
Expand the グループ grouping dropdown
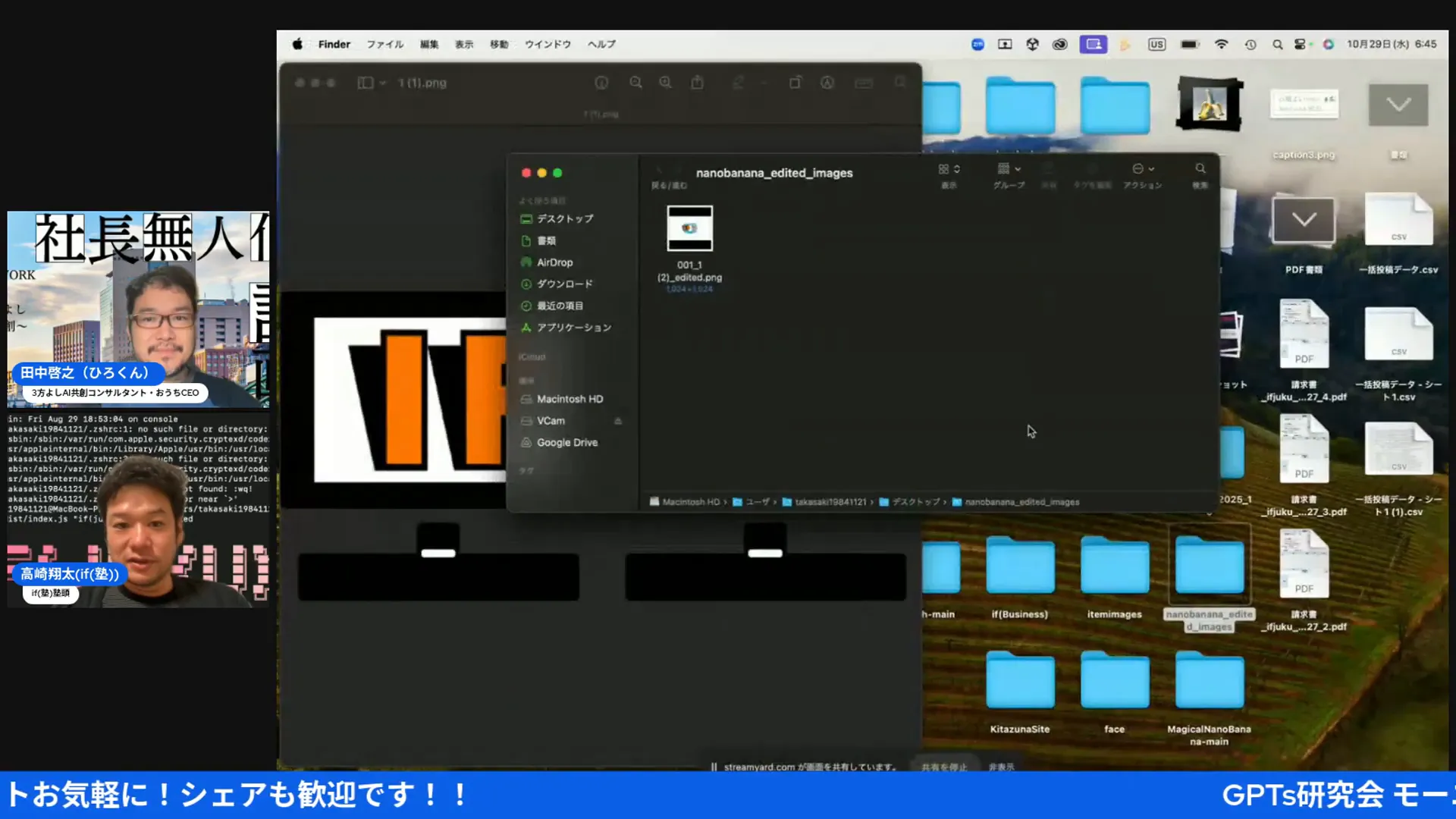1009,169
